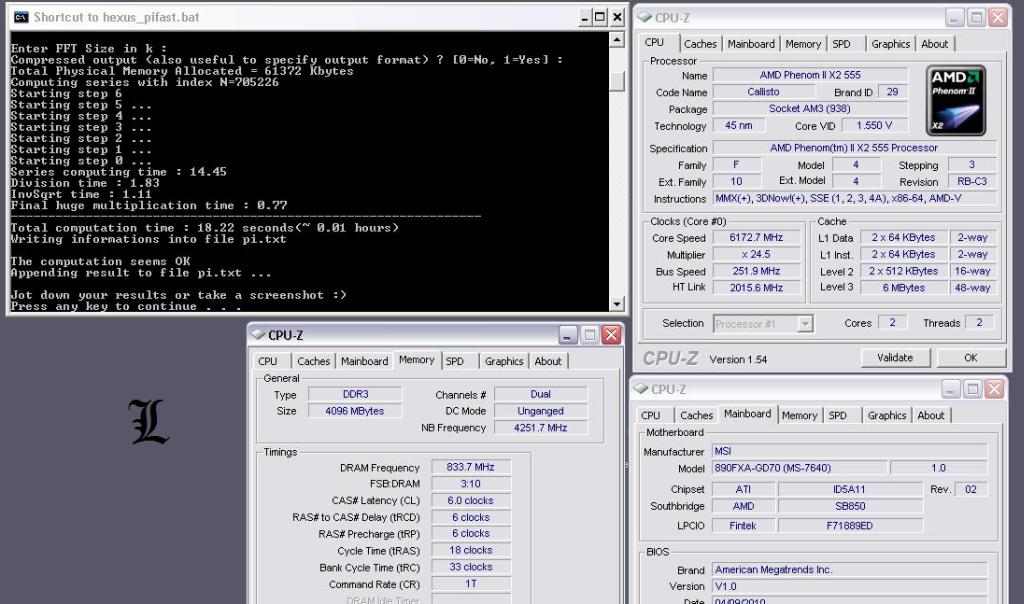Image resolution: width=1024 pixels, height=604 pixels.
Task: Select About tab in the processor info window
Action: (935, 44)
